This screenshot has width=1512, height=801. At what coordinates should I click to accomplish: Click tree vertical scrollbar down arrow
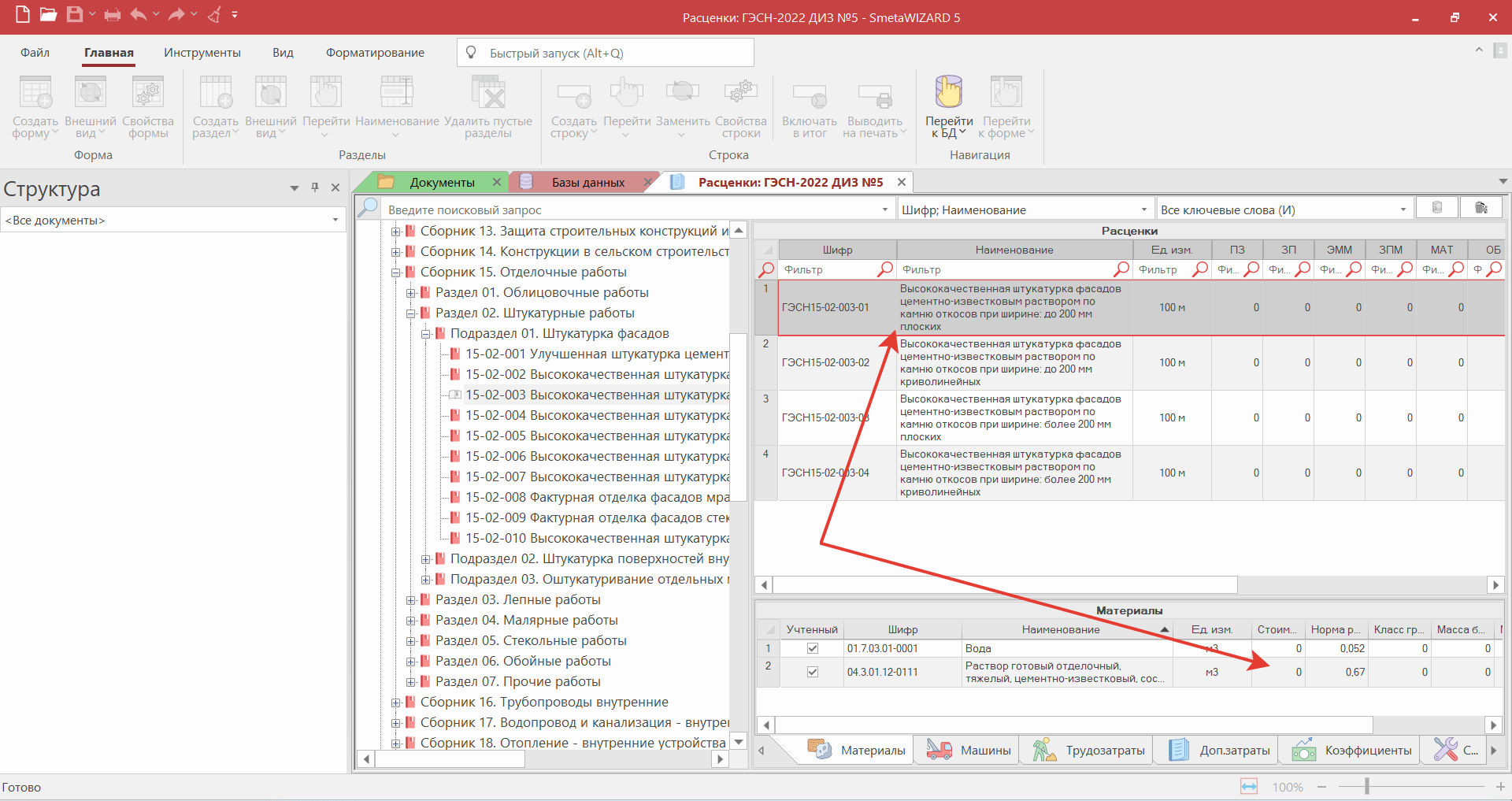tap(738, 741)
